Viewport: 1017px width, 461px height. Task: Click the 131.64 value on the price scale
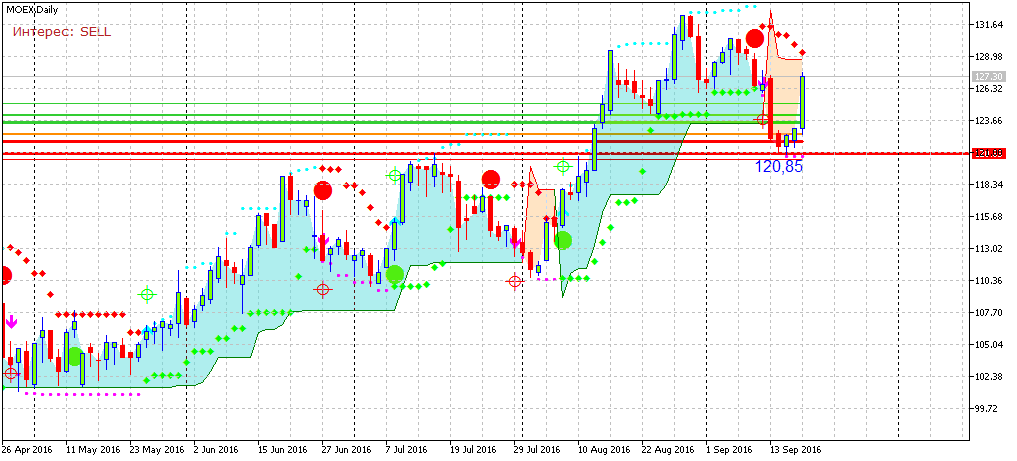(989, 25)
